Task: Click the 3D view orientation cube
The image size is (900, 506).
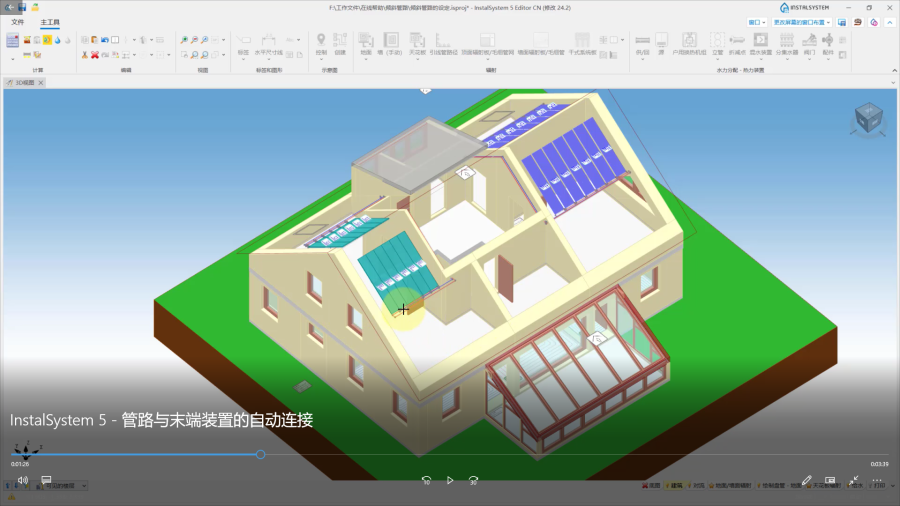Action: click(868, 118)
